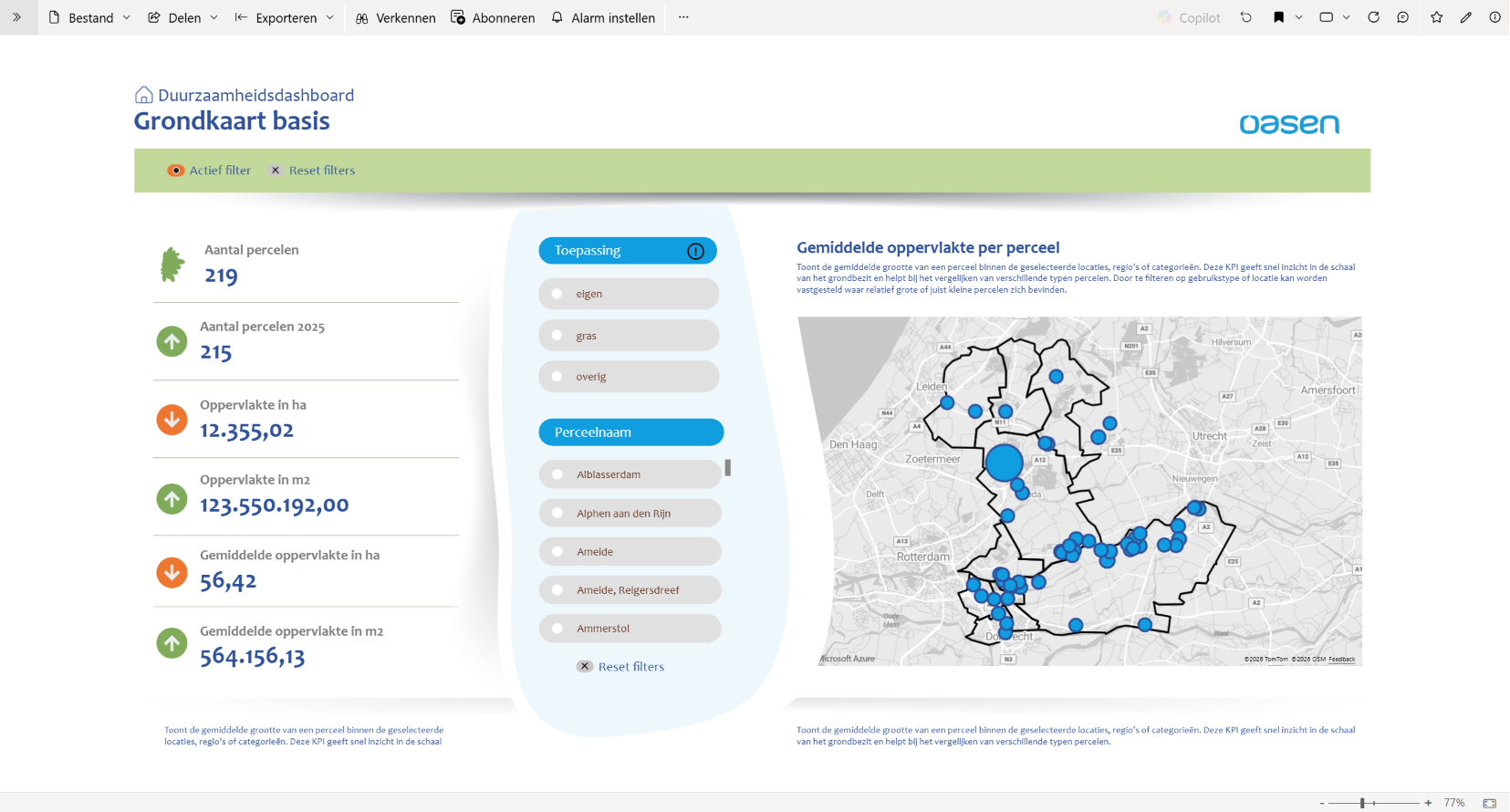Open the Delen share menu
1510x812 pixels.
click(182, 17)
